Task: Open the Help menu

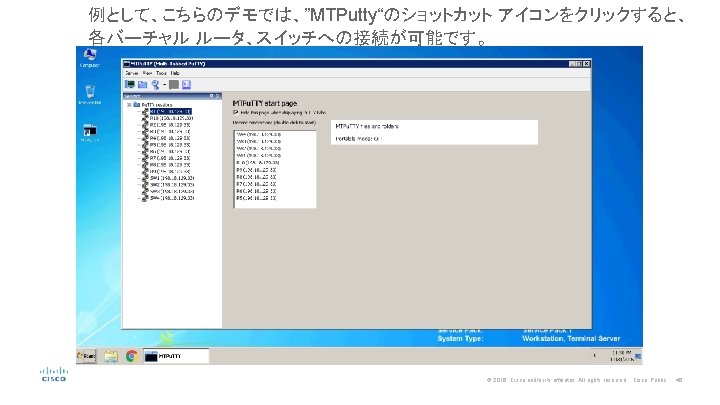Action: click(x=175, y=73)
